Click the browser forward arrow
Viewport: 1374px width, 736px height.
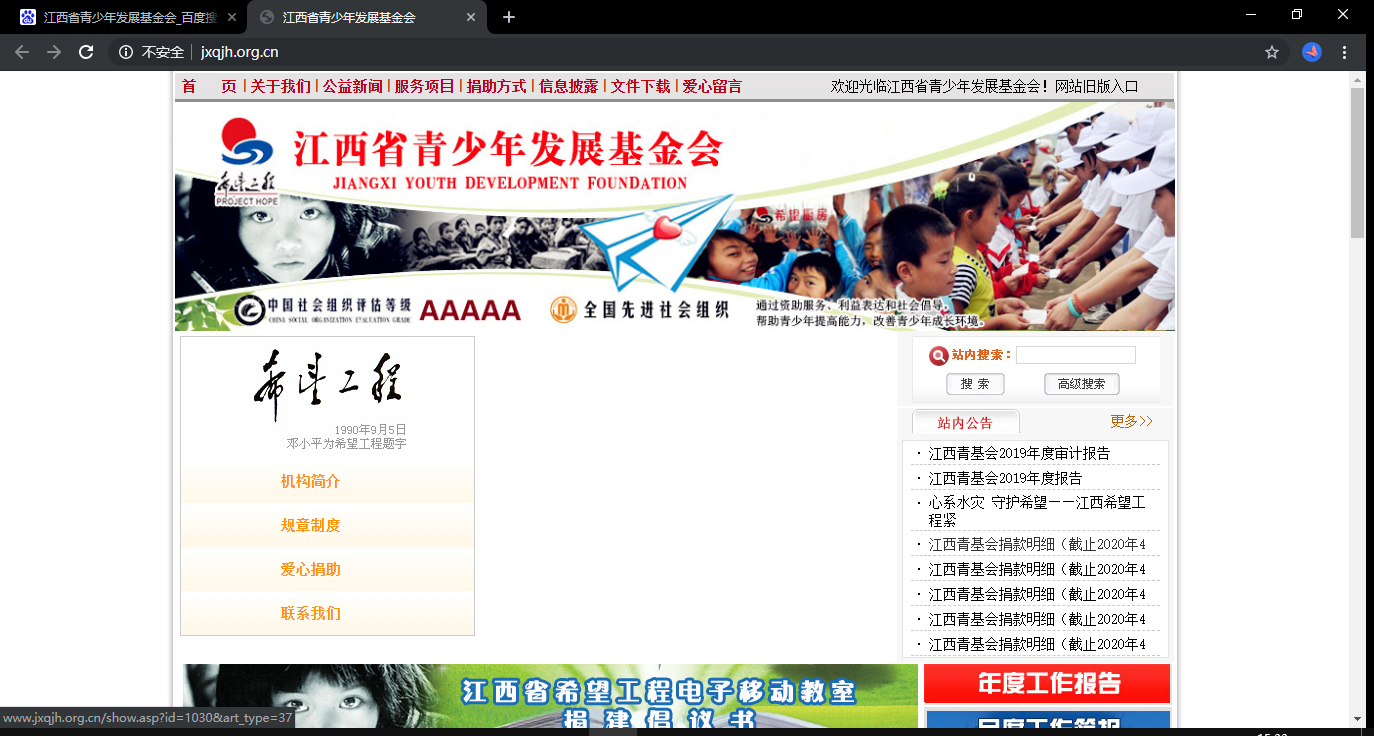(54, 52)
